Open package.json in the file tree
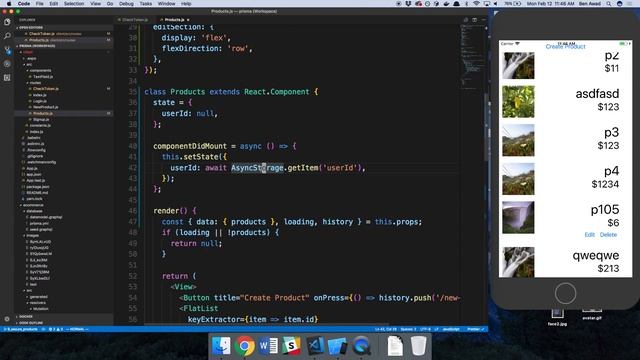 coord(38,187)
